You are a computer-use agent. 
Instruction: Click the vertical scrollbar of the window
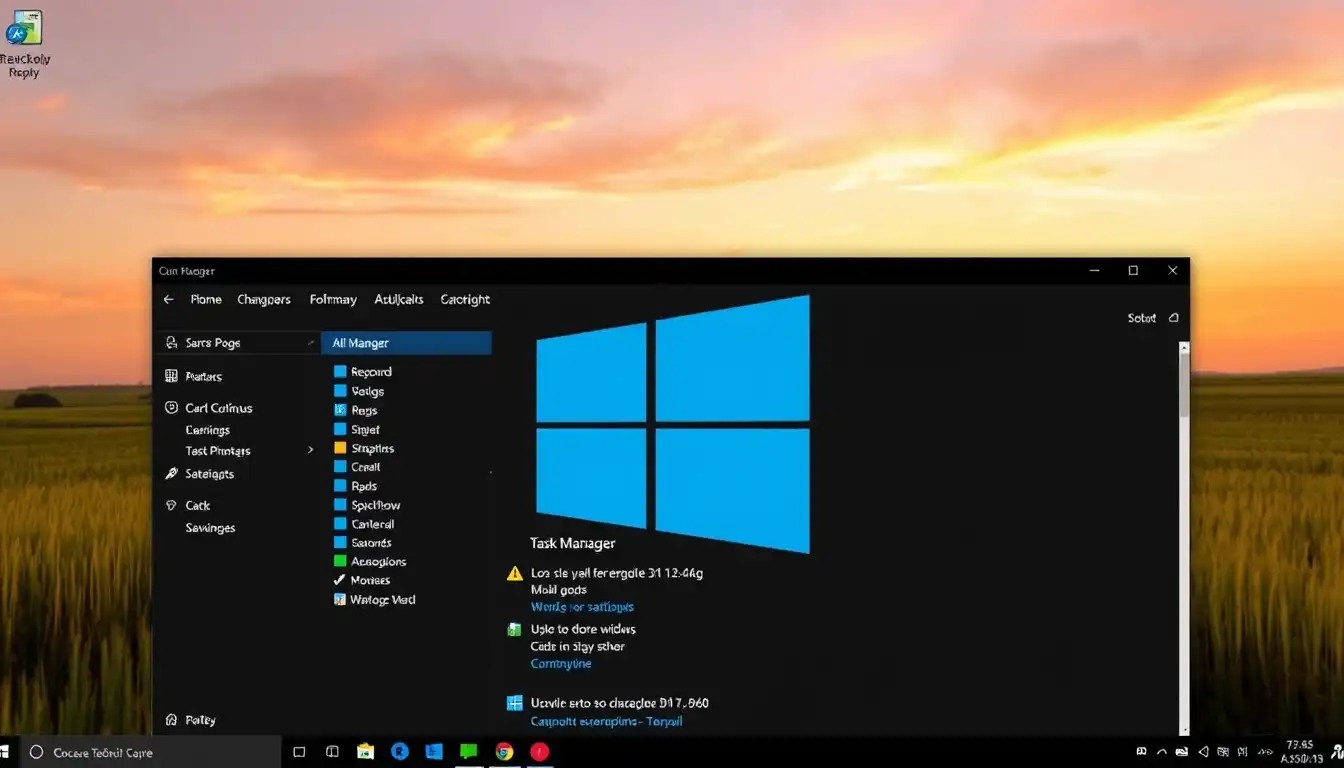pyautogui.click(x=1185, y=538)
